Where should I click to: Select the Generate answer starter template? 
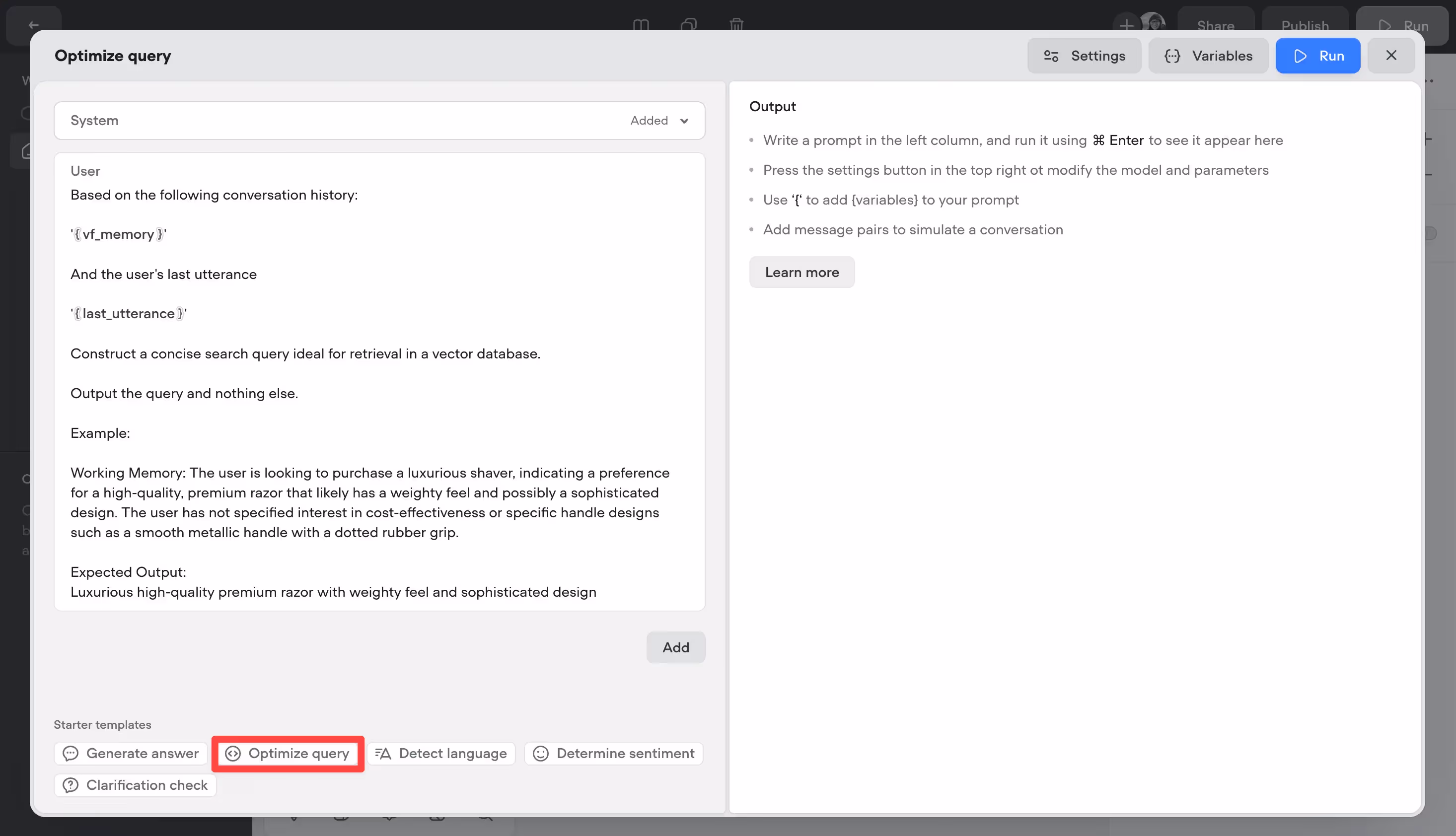(131, 753)
